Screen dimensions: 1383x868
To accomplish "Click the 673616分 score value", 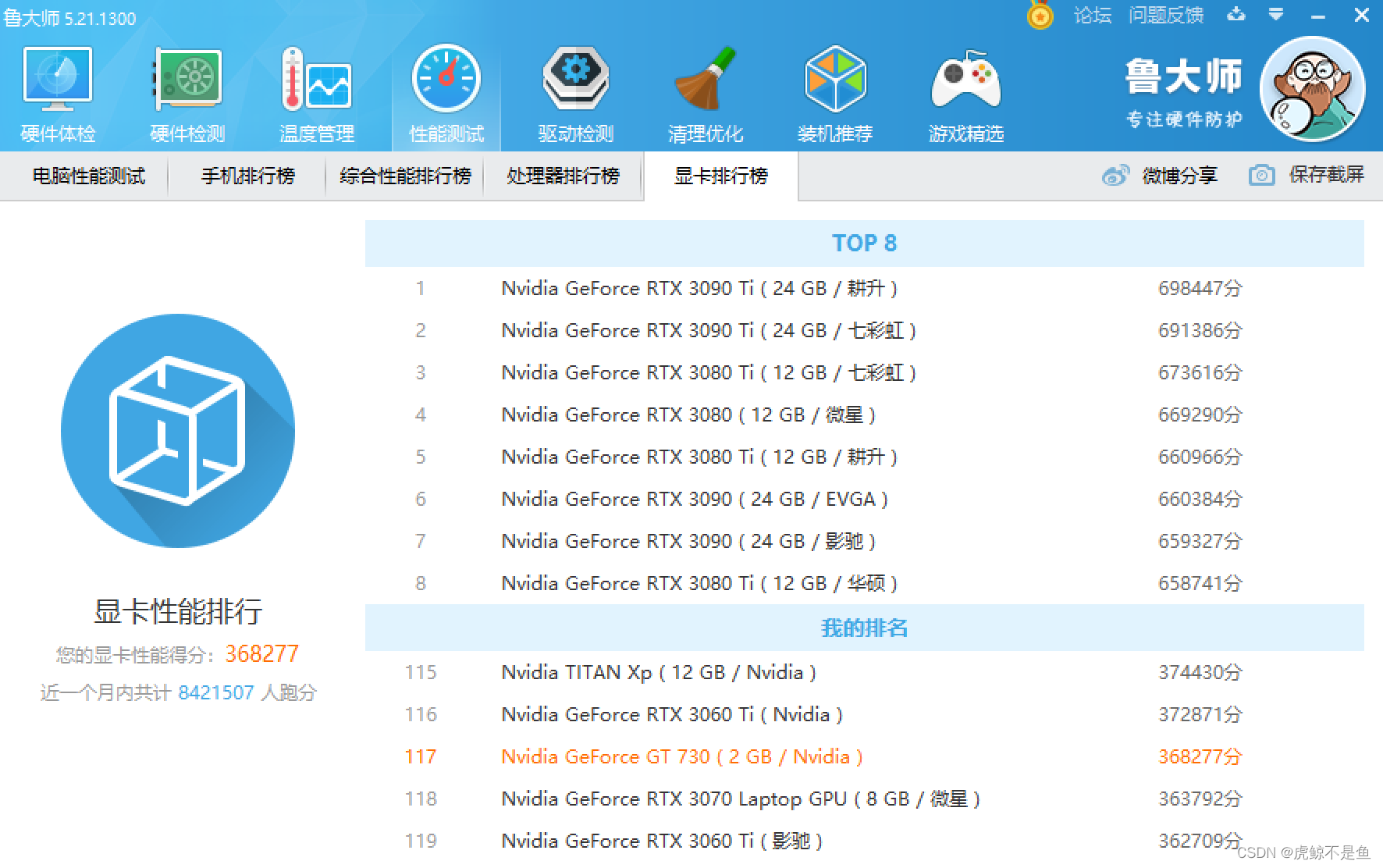I will tap(1200, 372).
